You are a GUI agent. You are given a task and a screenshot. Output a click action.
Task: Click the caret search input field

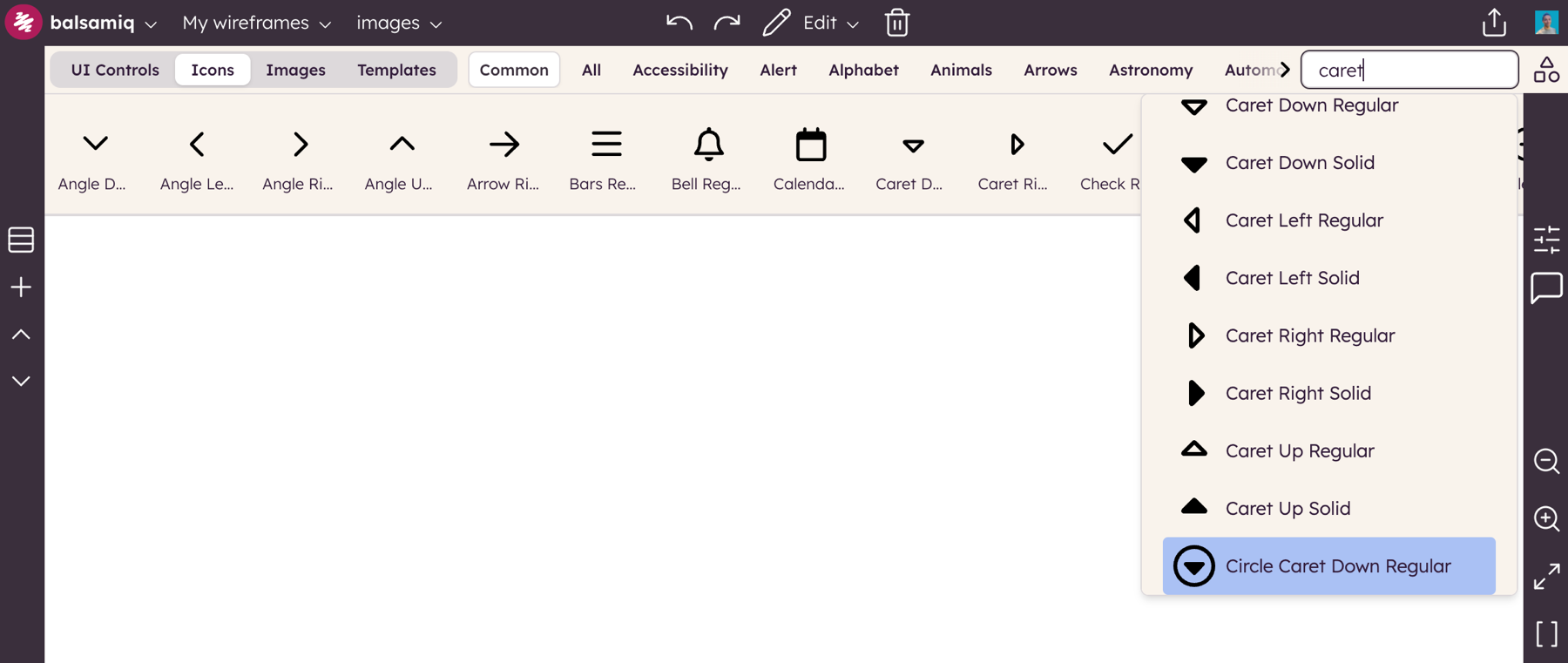(1409, 70)
